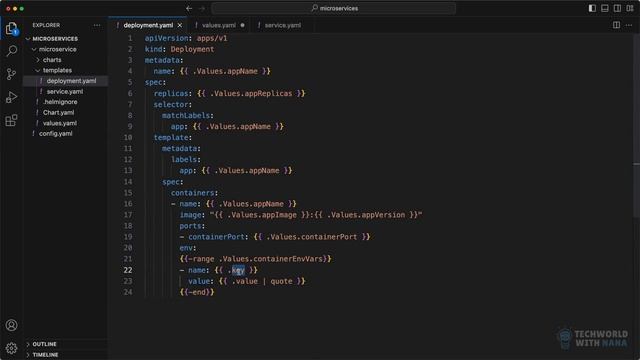This screenshot has width=640, height=360.
Task: Switch to the deployment.yaml tab
Action: point(148,25)
